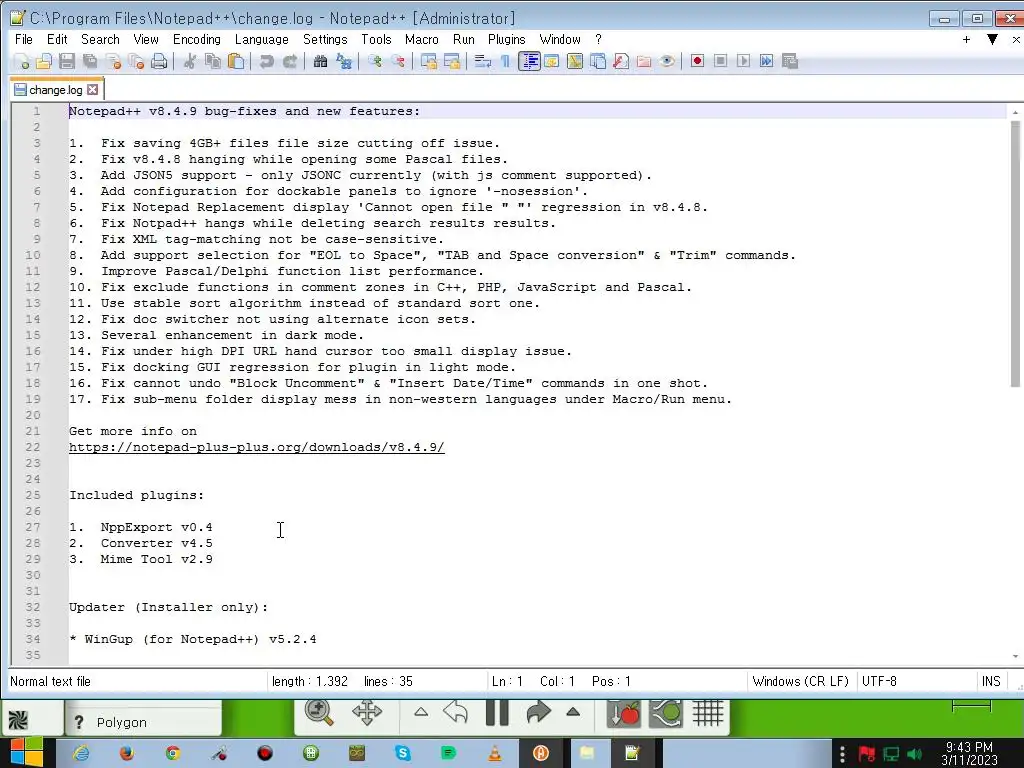Click the magnifier zoom tool in bottom bar
1024x768 pixels.
(x=319, y=712)
